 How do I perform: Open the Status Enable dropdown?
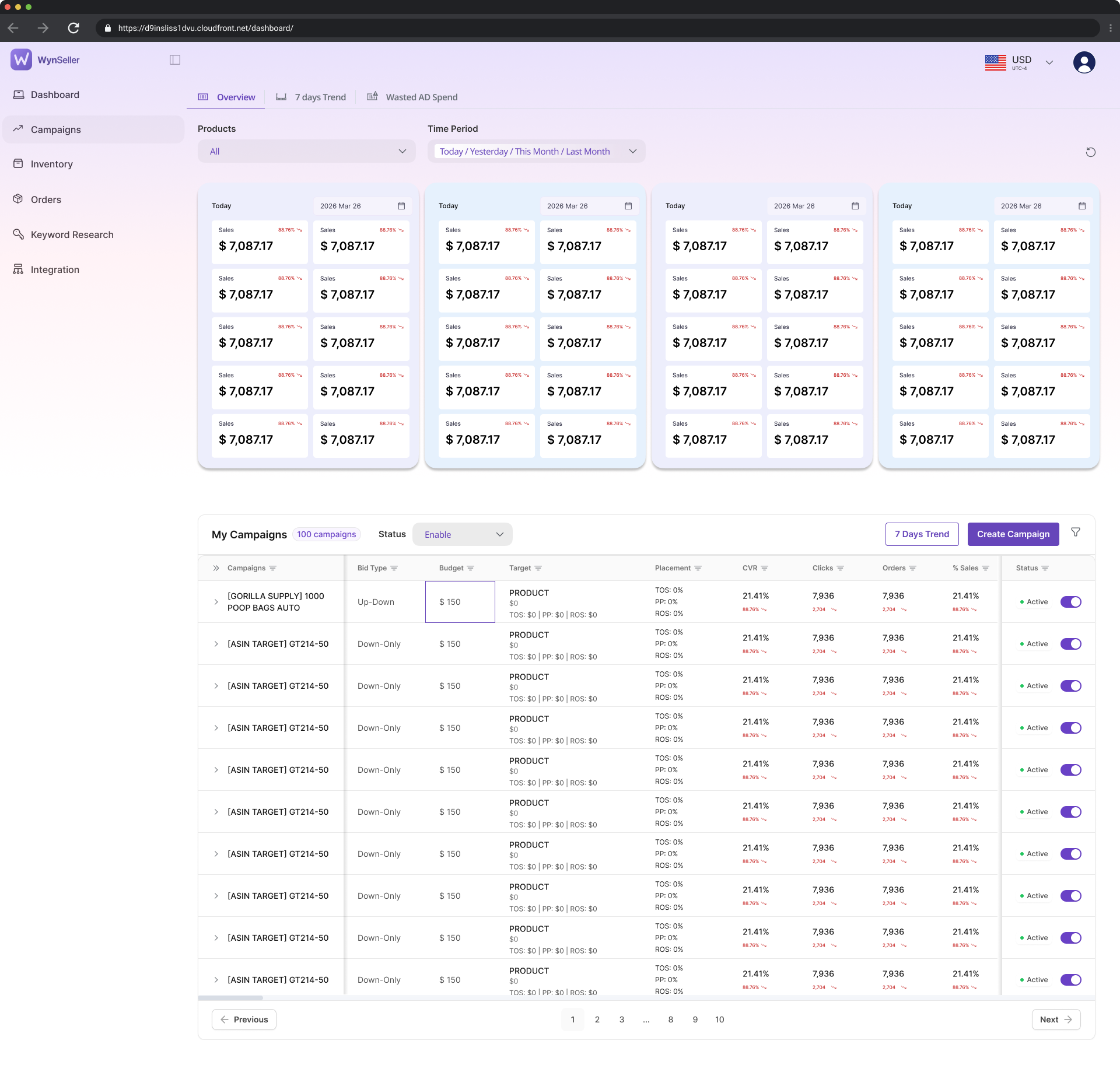point(463,535)
